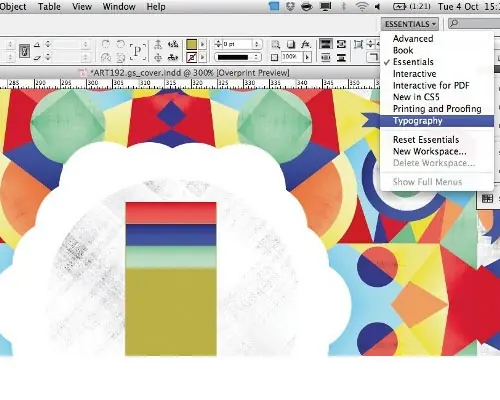Click the 100% opacity field
This screenshot has height=400, width=500.
(x=291, y=57)
